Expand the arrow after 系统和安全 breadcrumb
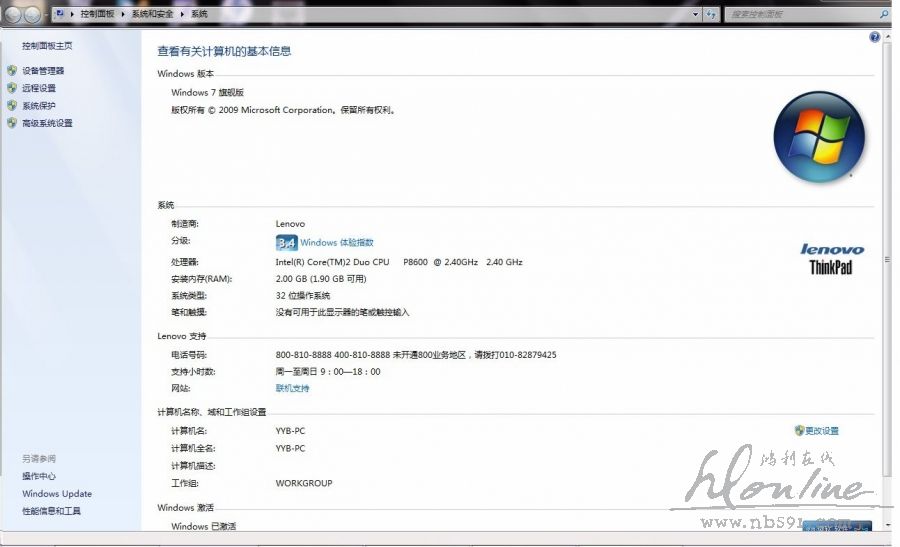This screenshot has height=547, width=900. (x=182, y=14)
